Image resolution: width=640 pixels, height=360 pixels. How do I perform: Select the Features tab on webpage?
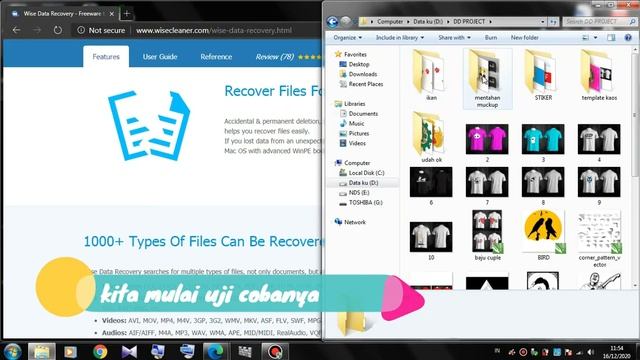click(106, 57)
